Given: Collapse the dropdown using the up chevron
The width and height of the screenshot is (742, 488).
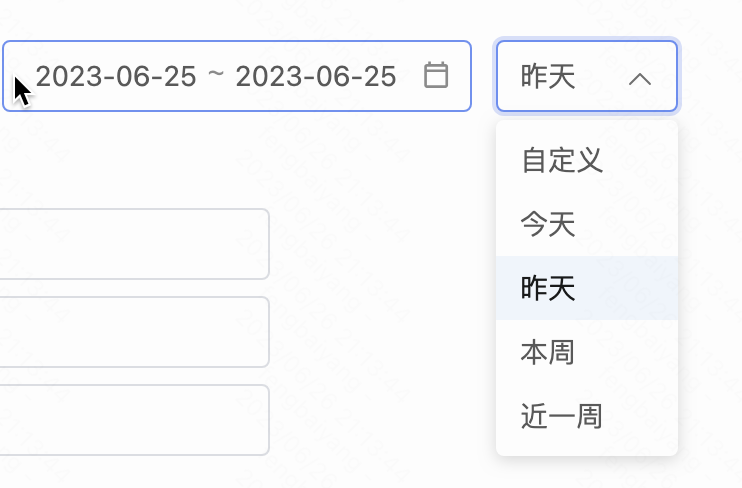Looking at the screenshot, I should pos(640,79).
